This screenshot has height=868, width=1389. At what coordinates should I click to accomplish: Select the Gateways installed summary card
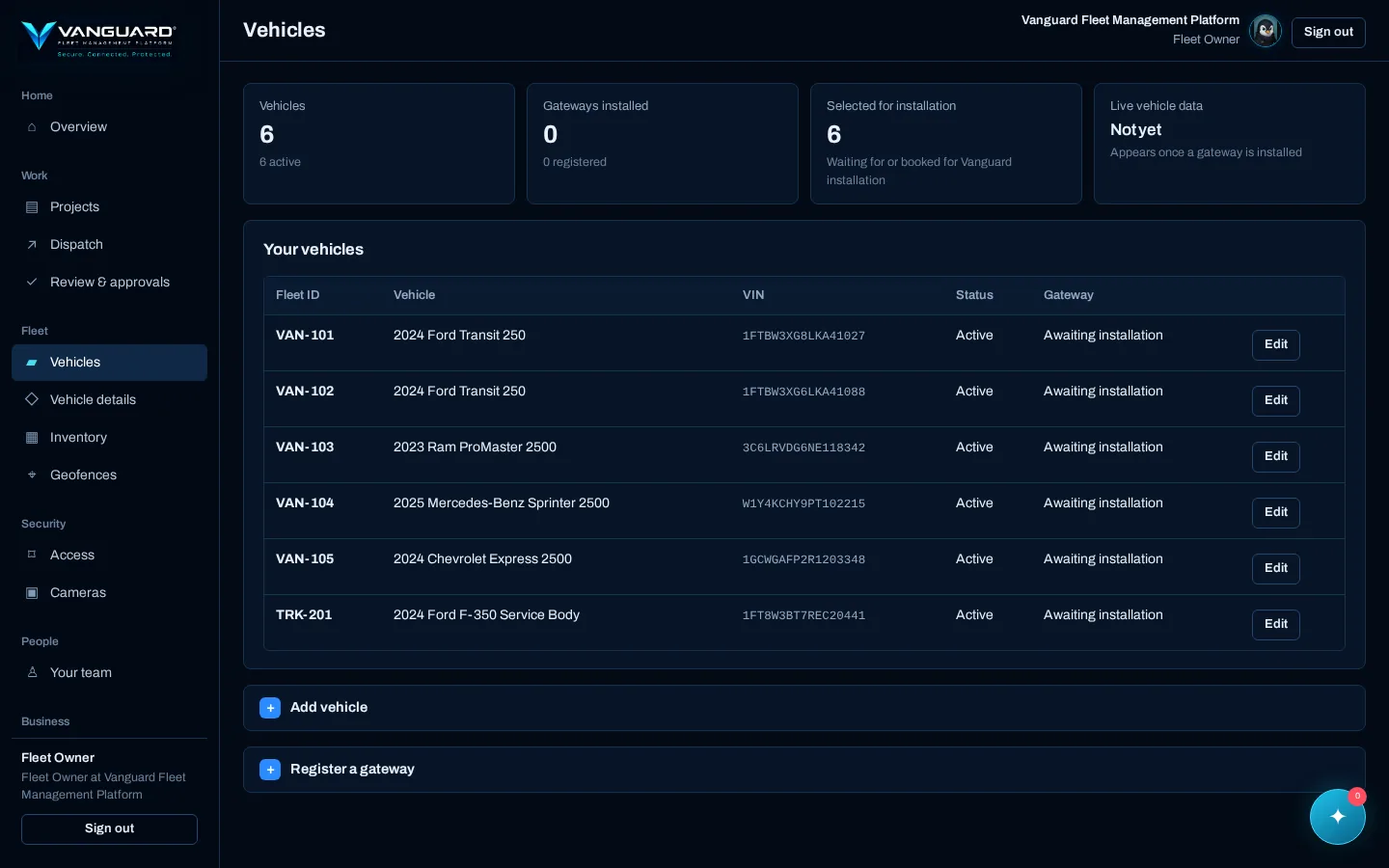pos(663,144)
